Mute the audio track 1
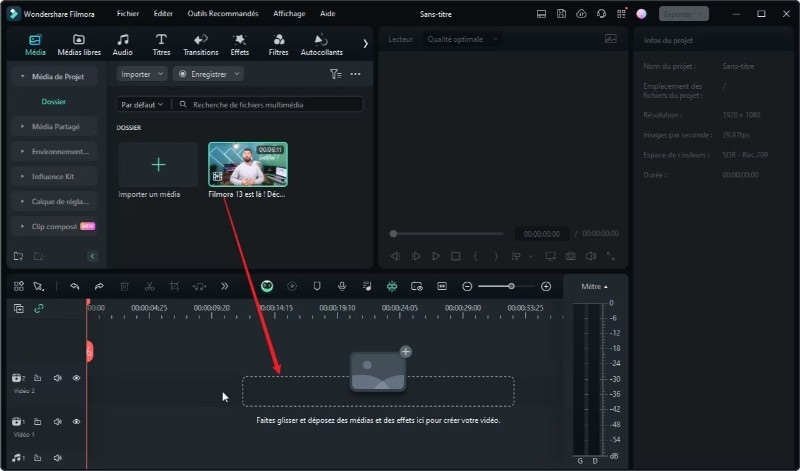Screen dimensions: 800x471 [x=58, y=458]
